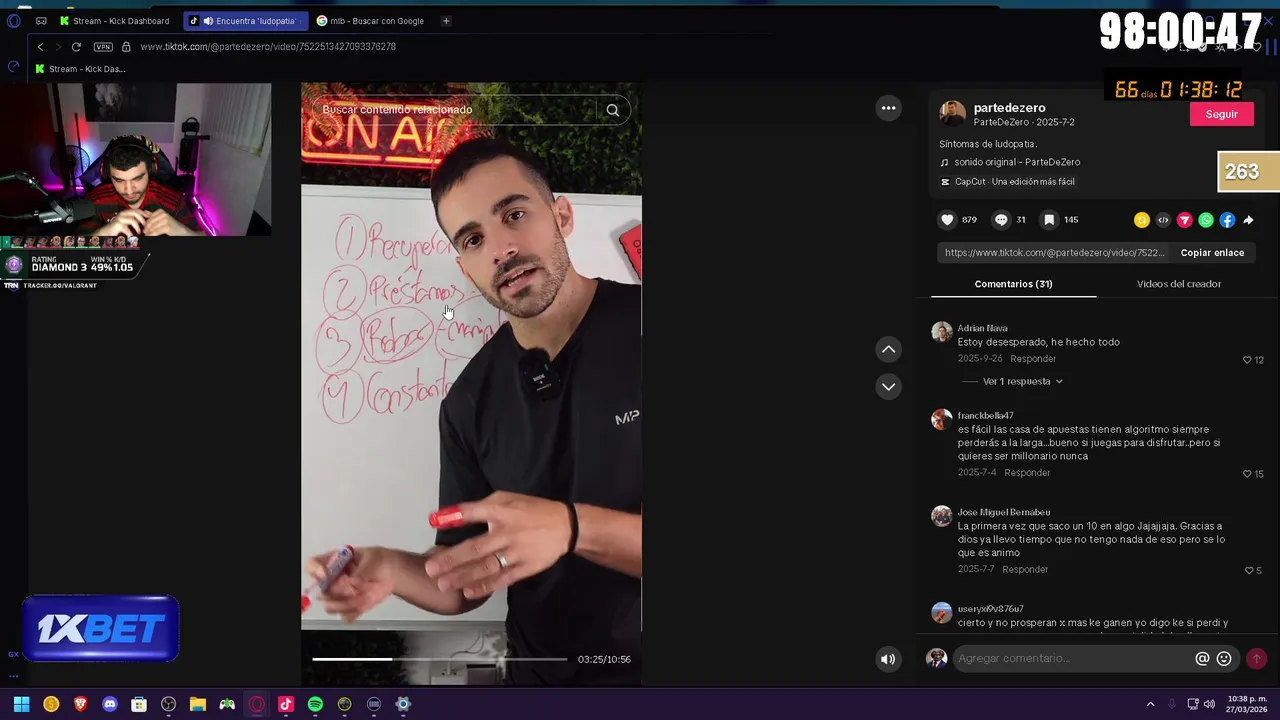The width and height of the screenshot is (1280, 720).
Task: Follow partedezero with Seguir button
Action: pos(1221,114)
